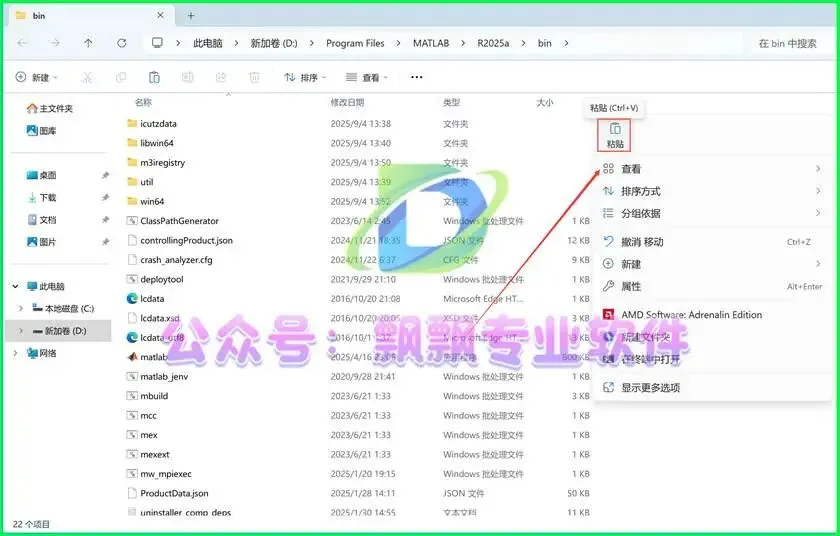The height and width of the screenshot is (536, 840).
Task: Sort by Date modified (修改日期) header
Action: [348, 102]
